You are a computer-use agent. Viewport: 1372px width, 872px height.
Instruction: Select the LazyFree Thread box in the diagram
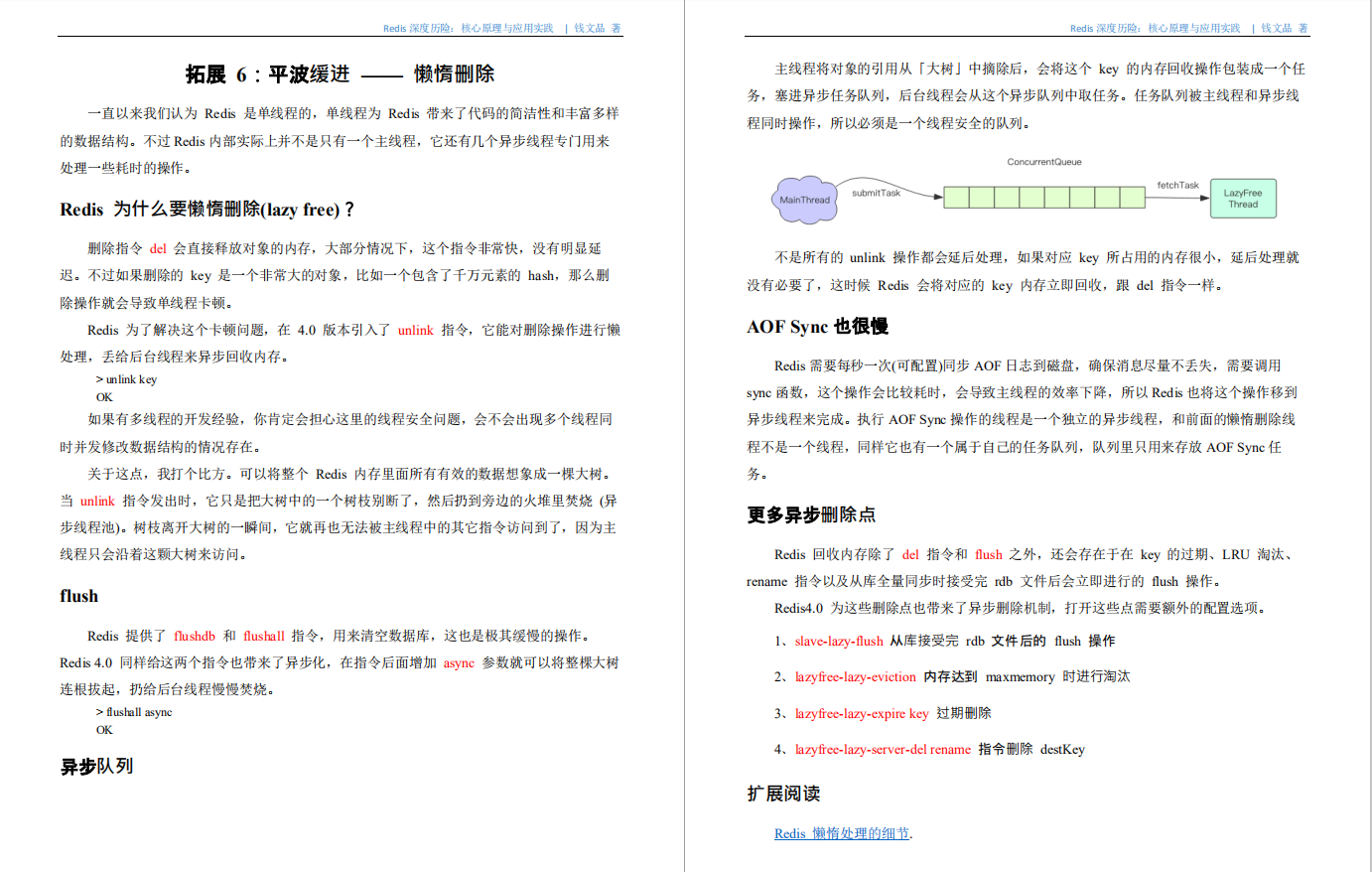[1243, 198]
